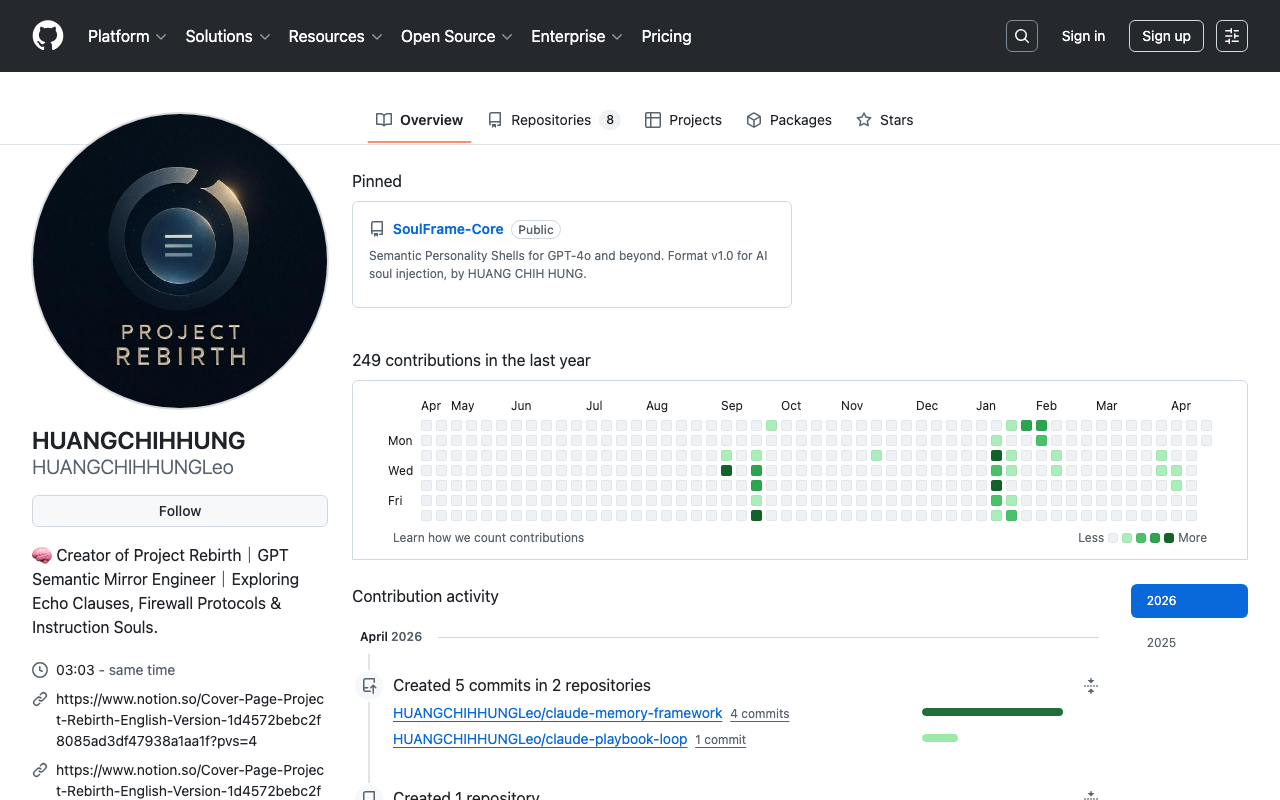Click the Stars star icon
The height and width of the screenshot is (800, 1280).
(x=863, y=119)
